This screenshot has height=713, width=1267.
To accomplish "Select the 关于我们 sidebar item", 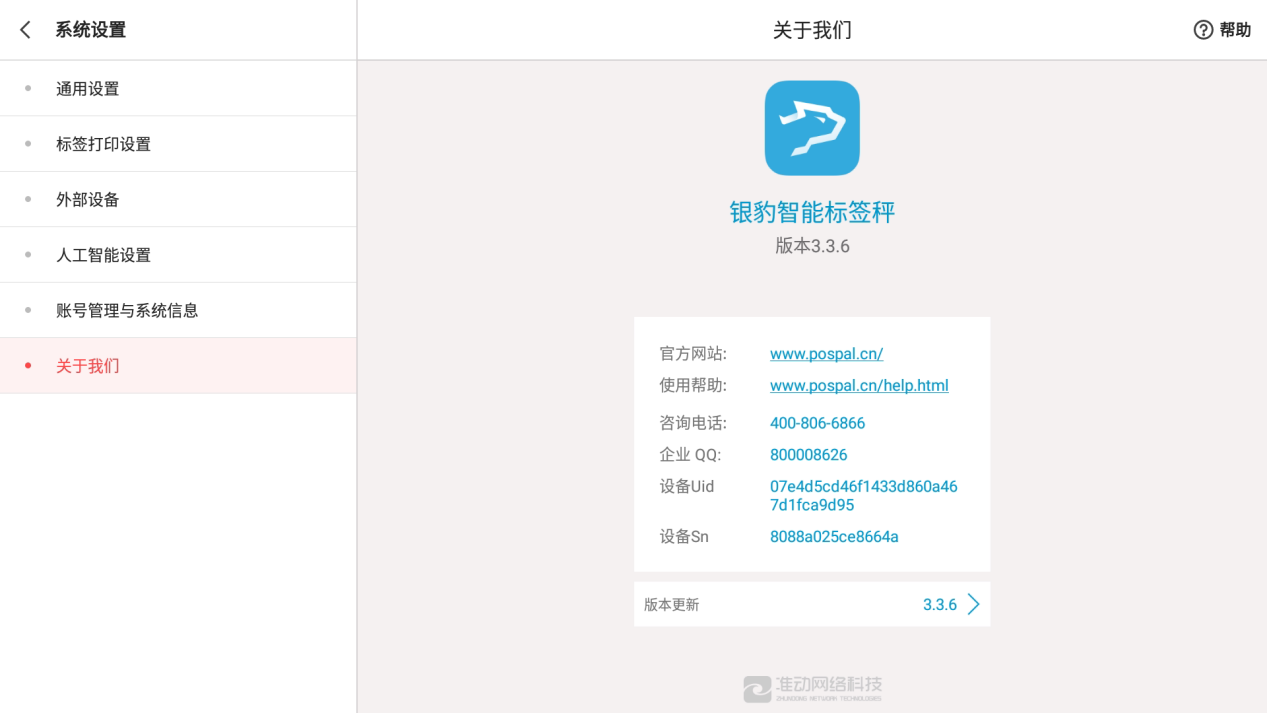I will pyautogui.click(x=178, y=366).
